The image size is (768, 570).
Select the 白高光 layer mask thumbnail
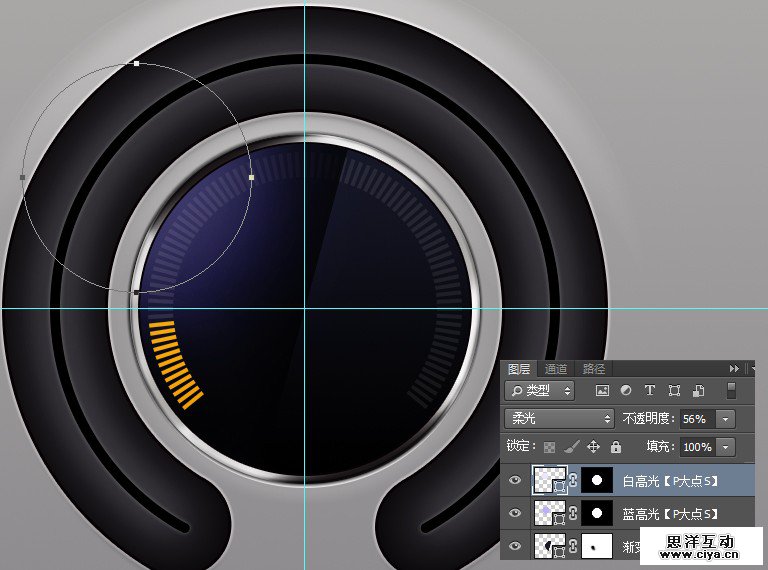[597, 481]
